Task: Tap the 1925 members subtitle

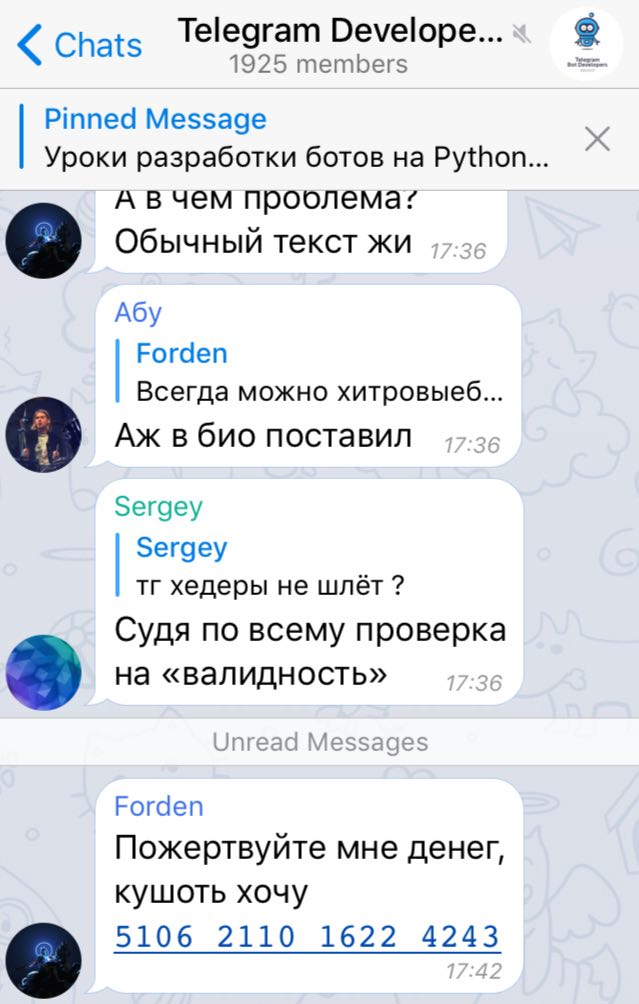Action: (318, 64)
